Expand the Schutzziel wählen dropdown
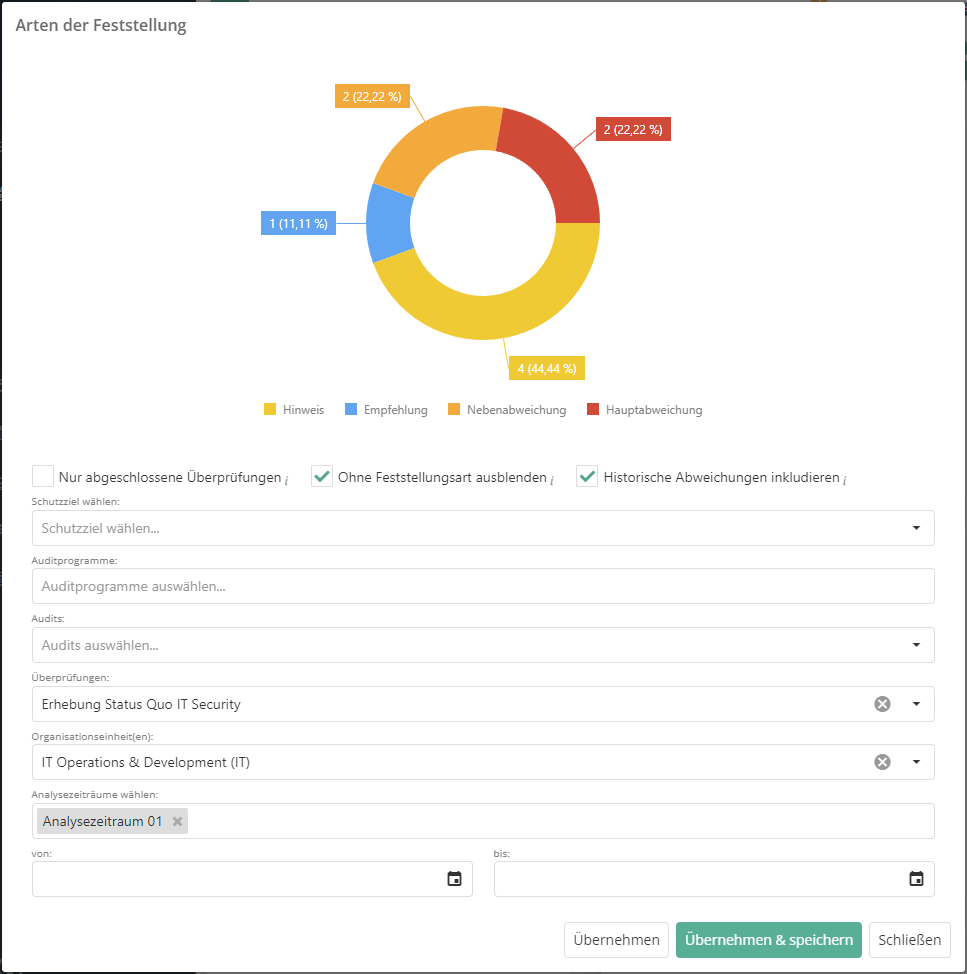This screenshot has width=967, height=974. click(x=915, y=528)
